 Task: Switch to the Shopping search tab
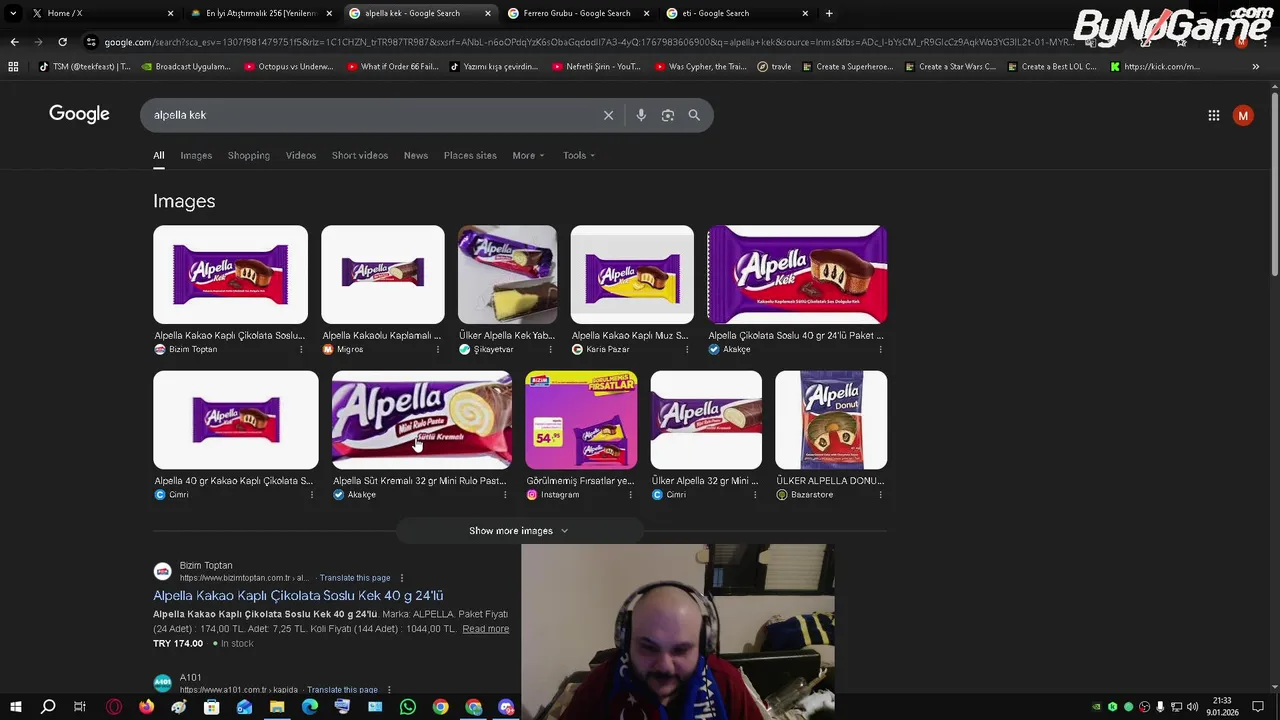249,155
